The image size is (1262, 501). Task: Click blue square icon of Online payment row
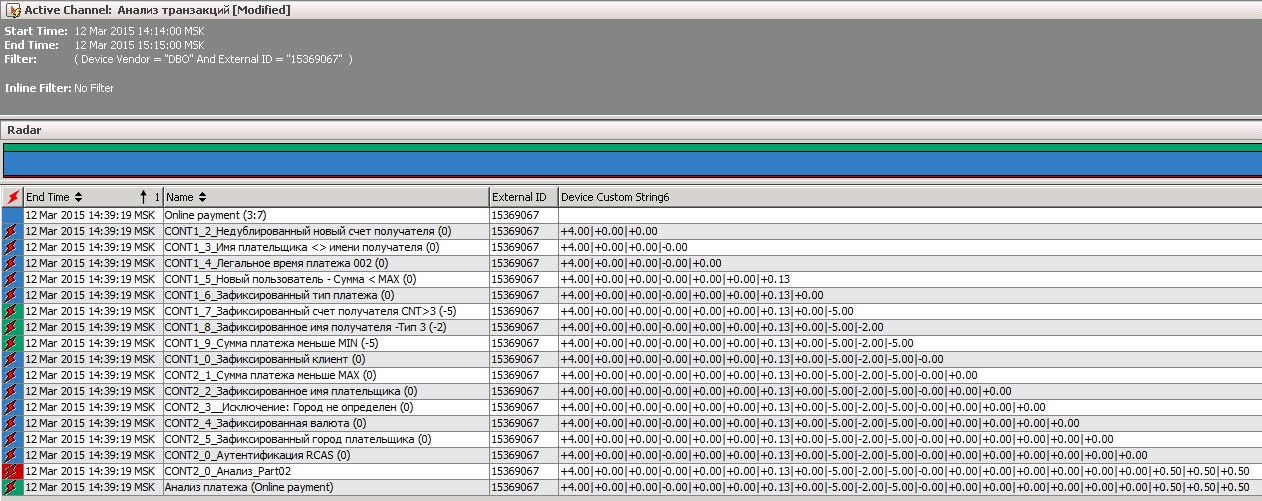[12, 215]
